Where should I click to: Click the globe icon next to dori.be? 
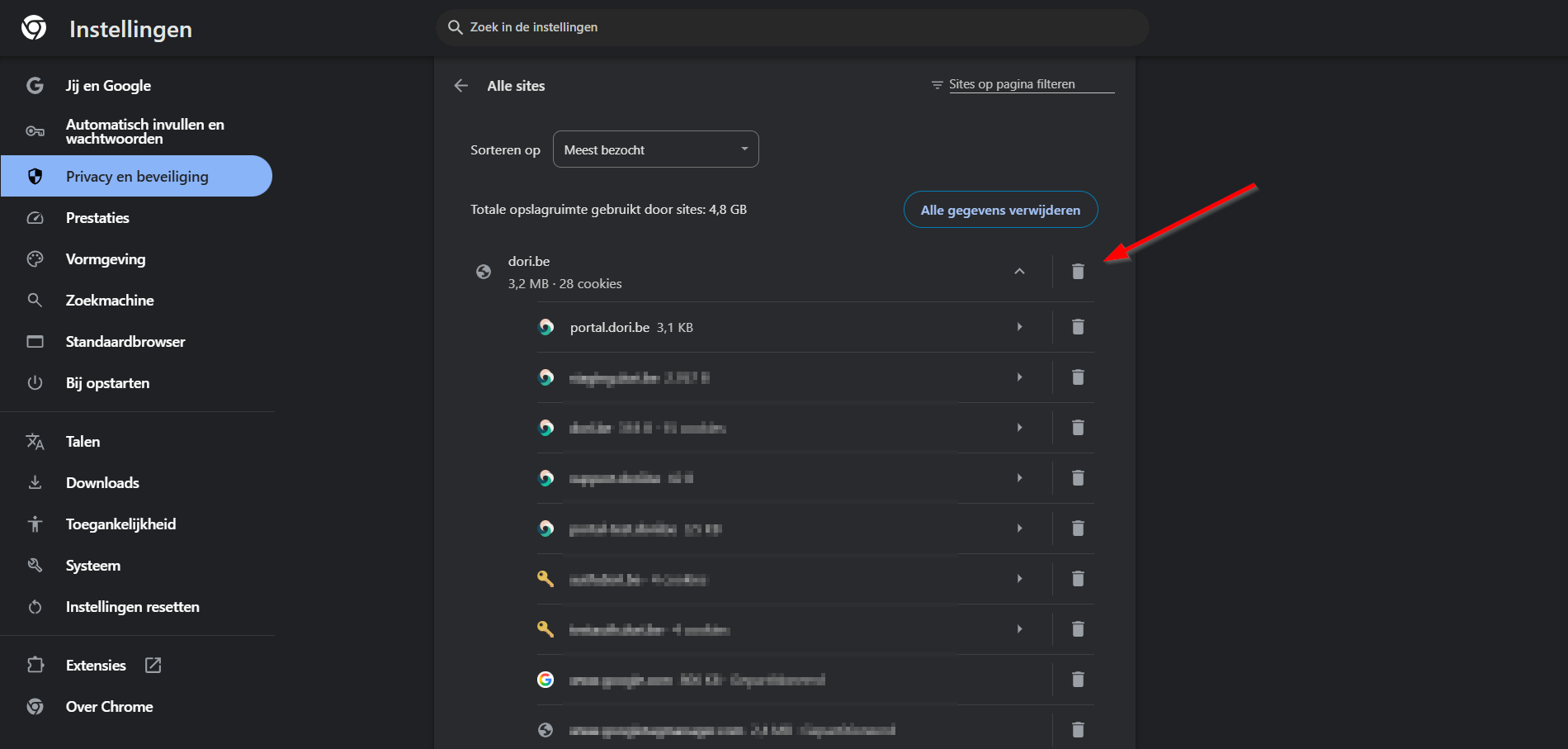(x=484, y=272)
